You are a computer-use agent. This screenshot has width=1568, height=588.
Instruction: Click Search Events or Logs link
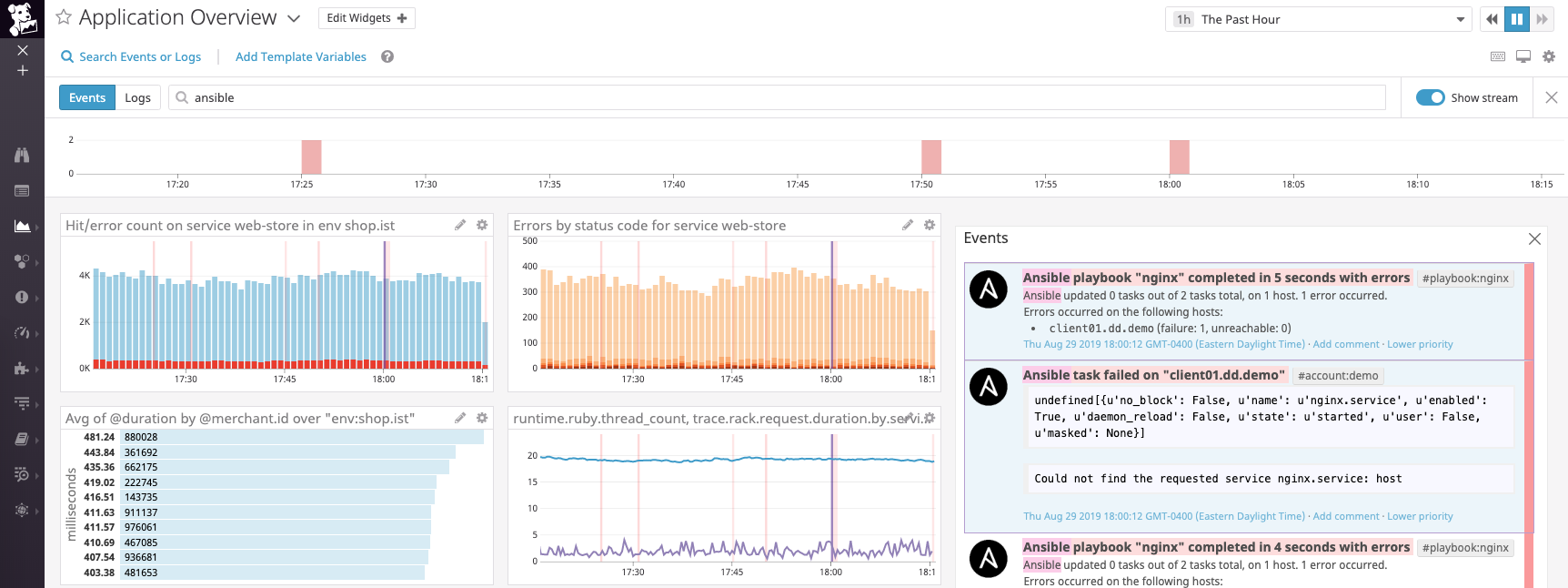coord(131,56)
